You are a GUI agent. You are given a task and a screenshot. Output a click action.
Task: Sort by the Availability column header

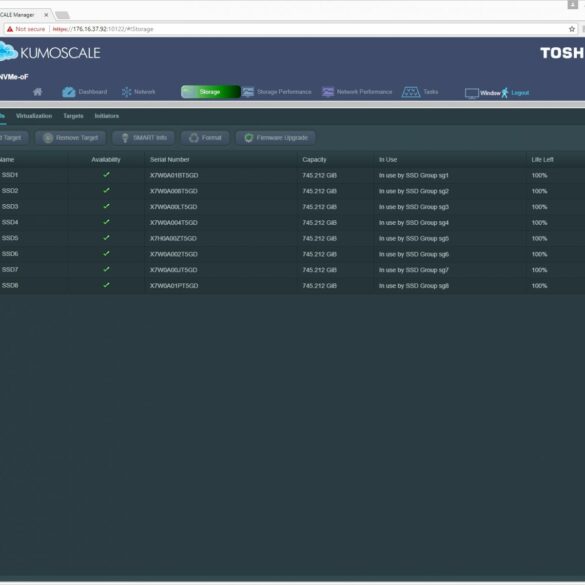[x=106, y=160]
